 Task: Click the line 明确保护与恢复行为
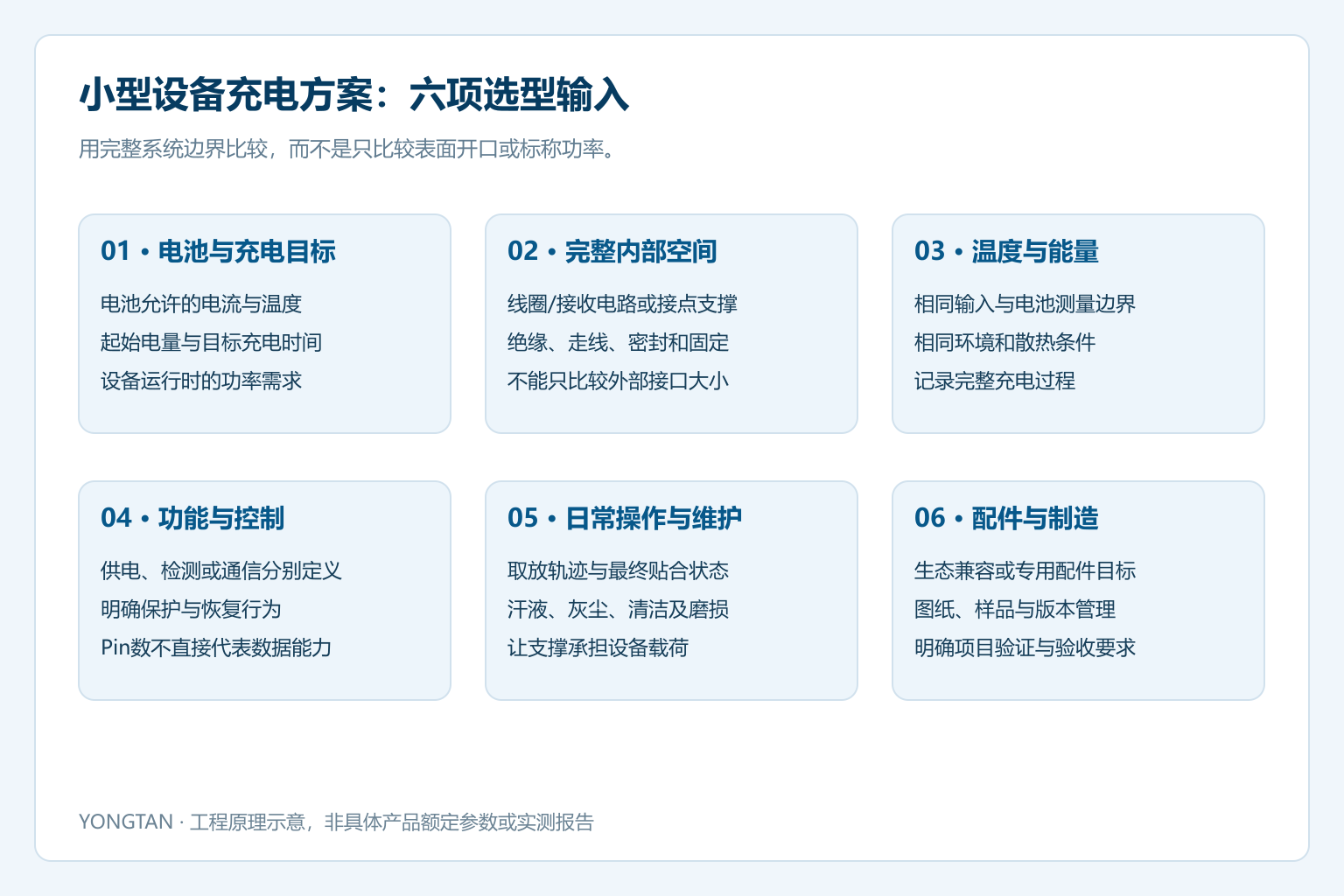[x=191, y=610]
